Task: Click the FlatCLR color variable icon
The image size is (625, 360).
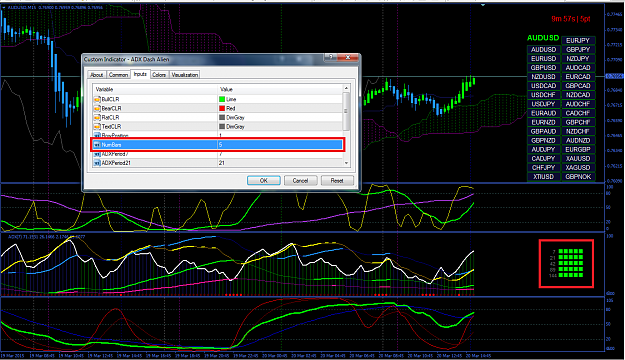Action: 97,118
